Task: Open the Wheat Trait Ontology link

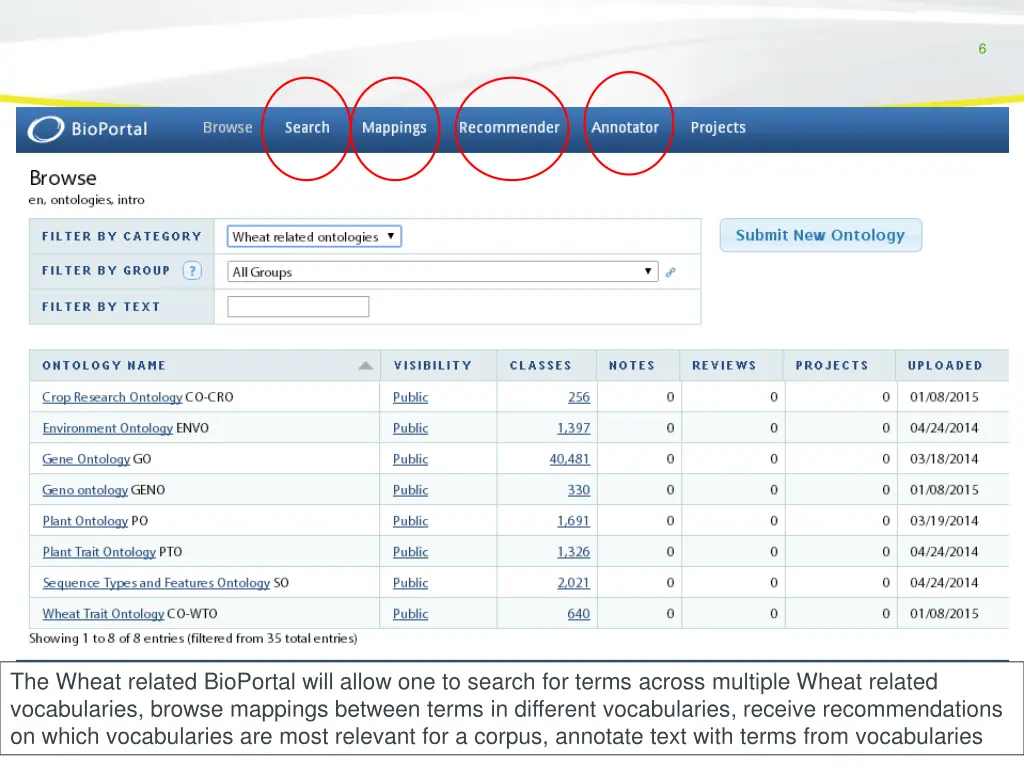Action: pos(103,614)
